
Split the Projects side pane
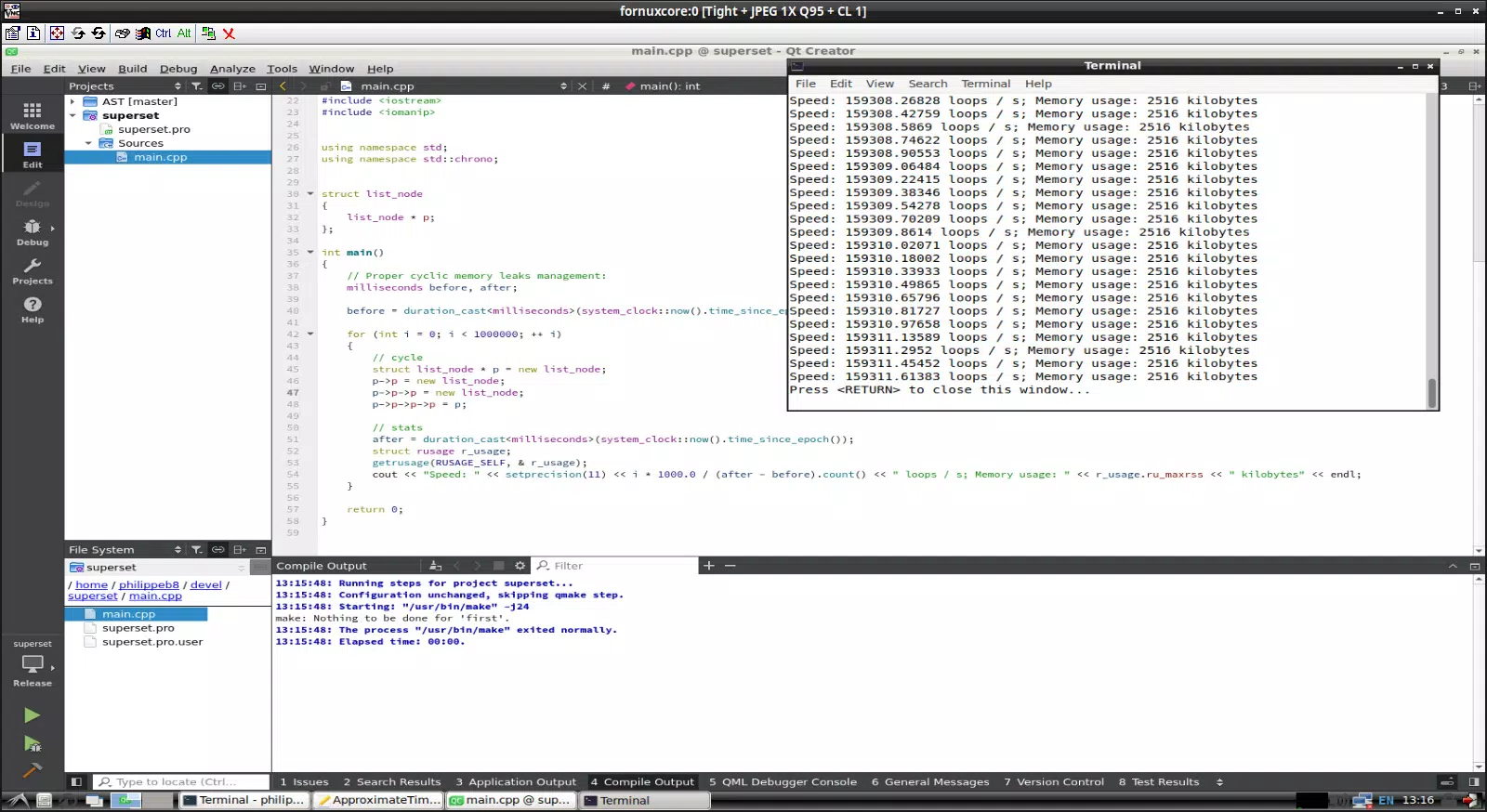[x=240, y=86]
